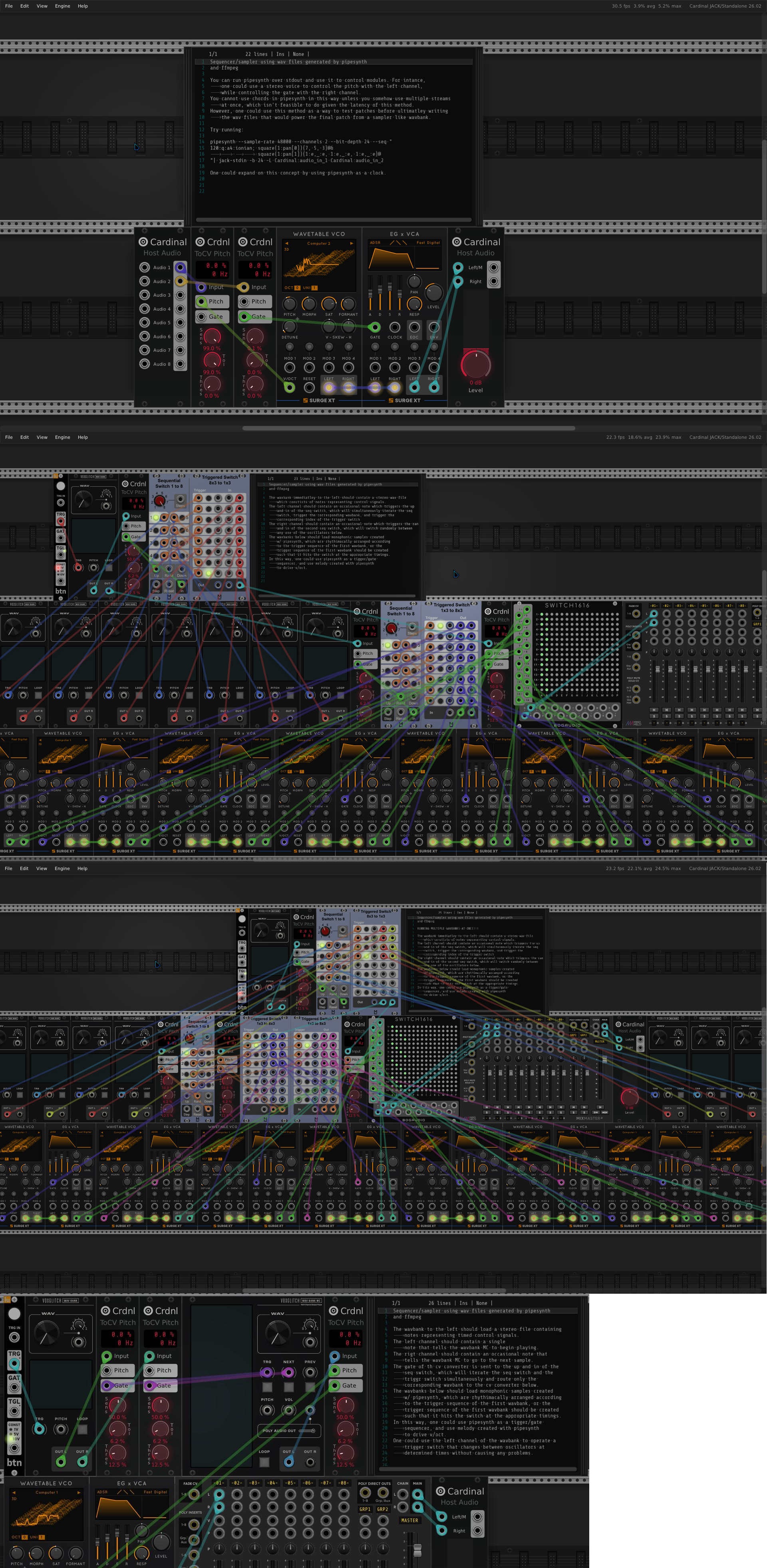
Task: Click the cyan-cabled Left/M jack in the top patch
Action: click(x=458, y=267)
